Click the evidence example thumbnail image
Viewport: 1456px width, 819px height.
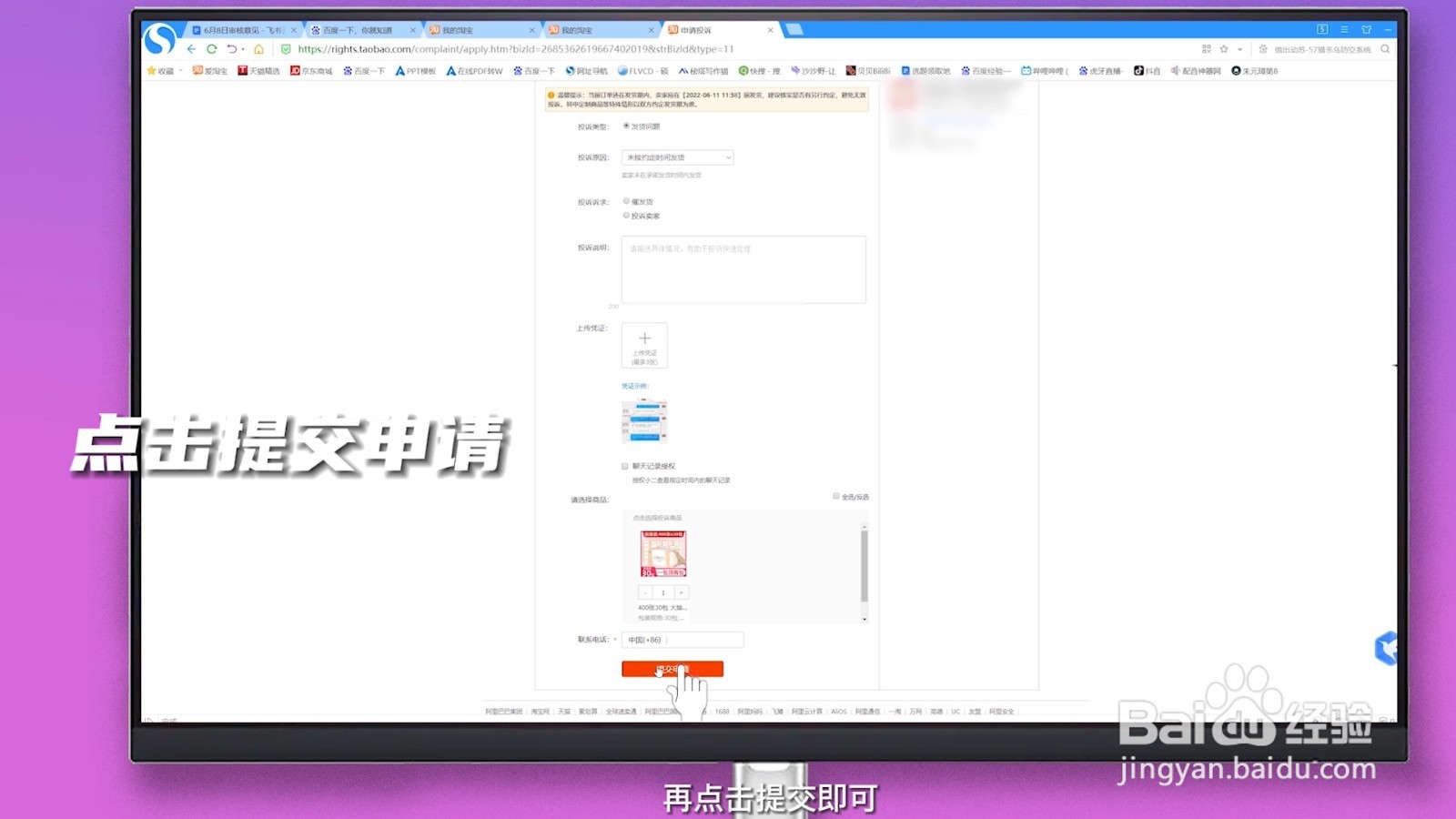click(644, 421)
